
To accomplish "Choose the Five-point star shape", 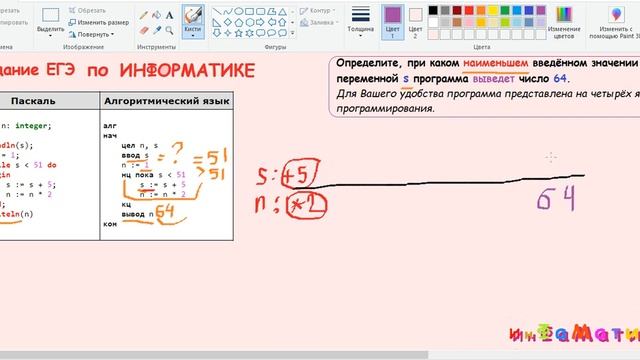I will point(239,33).
